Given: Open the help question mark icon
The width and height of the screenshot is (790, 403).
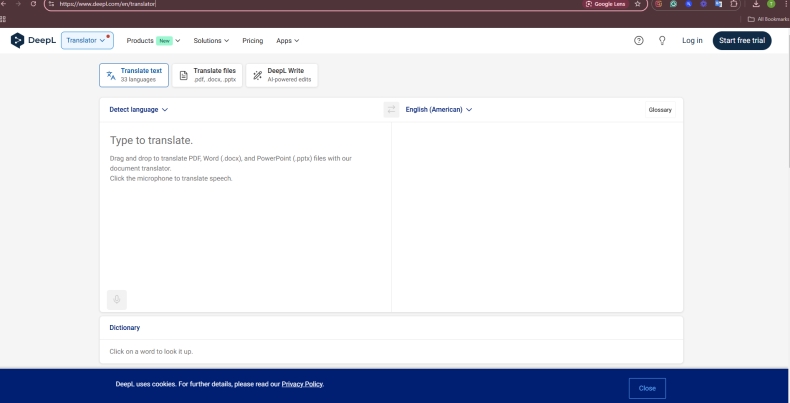Looking at the screenshot, I should point(639,40).
